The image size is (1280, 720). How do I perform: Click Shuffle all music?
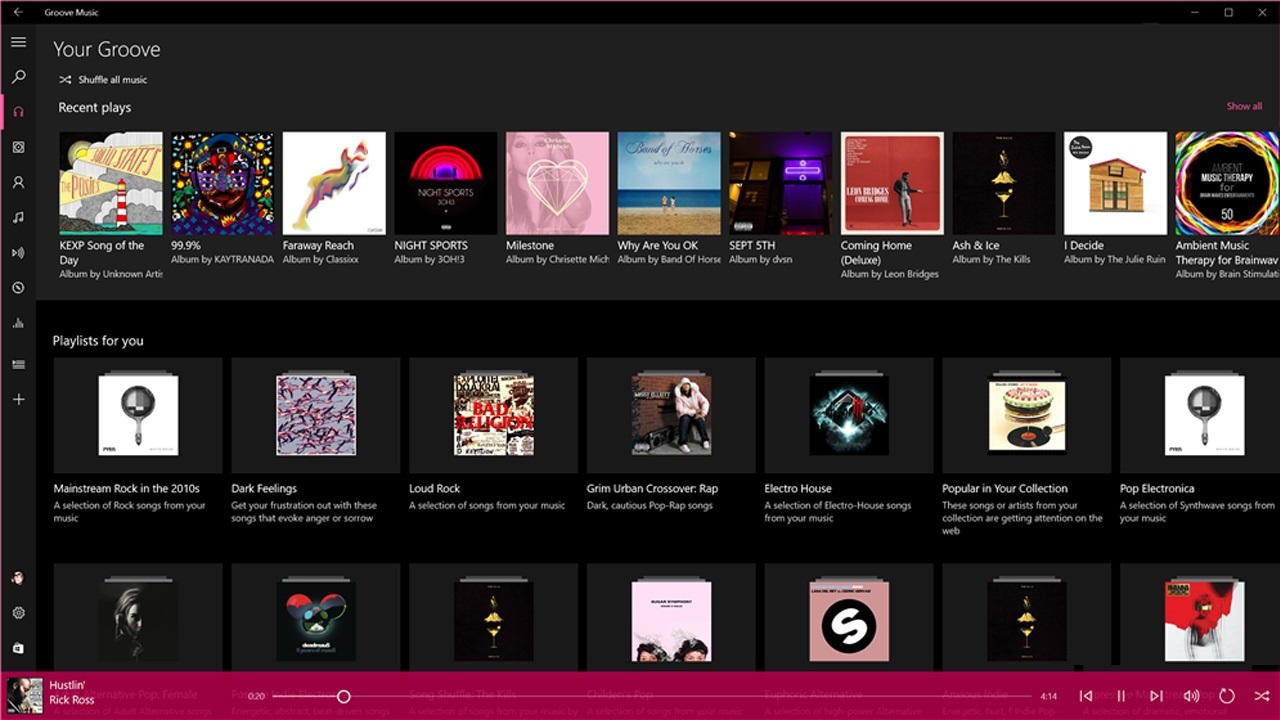tap(104, 80)
